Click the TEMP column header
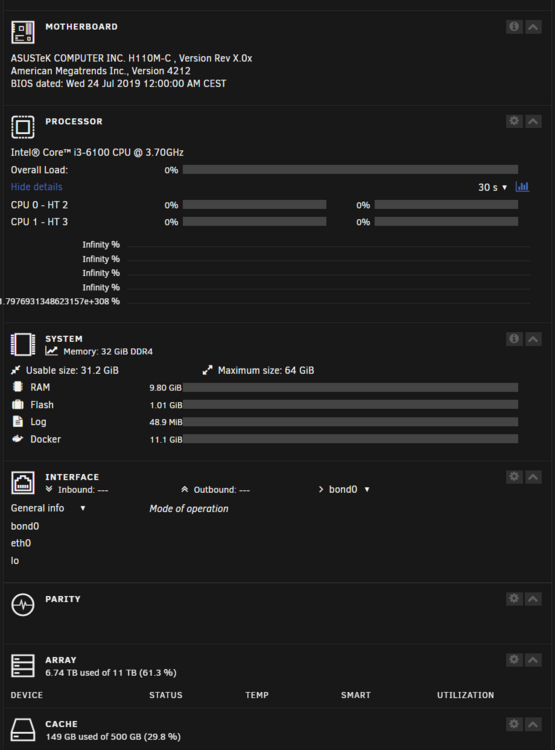 (257, 695)
